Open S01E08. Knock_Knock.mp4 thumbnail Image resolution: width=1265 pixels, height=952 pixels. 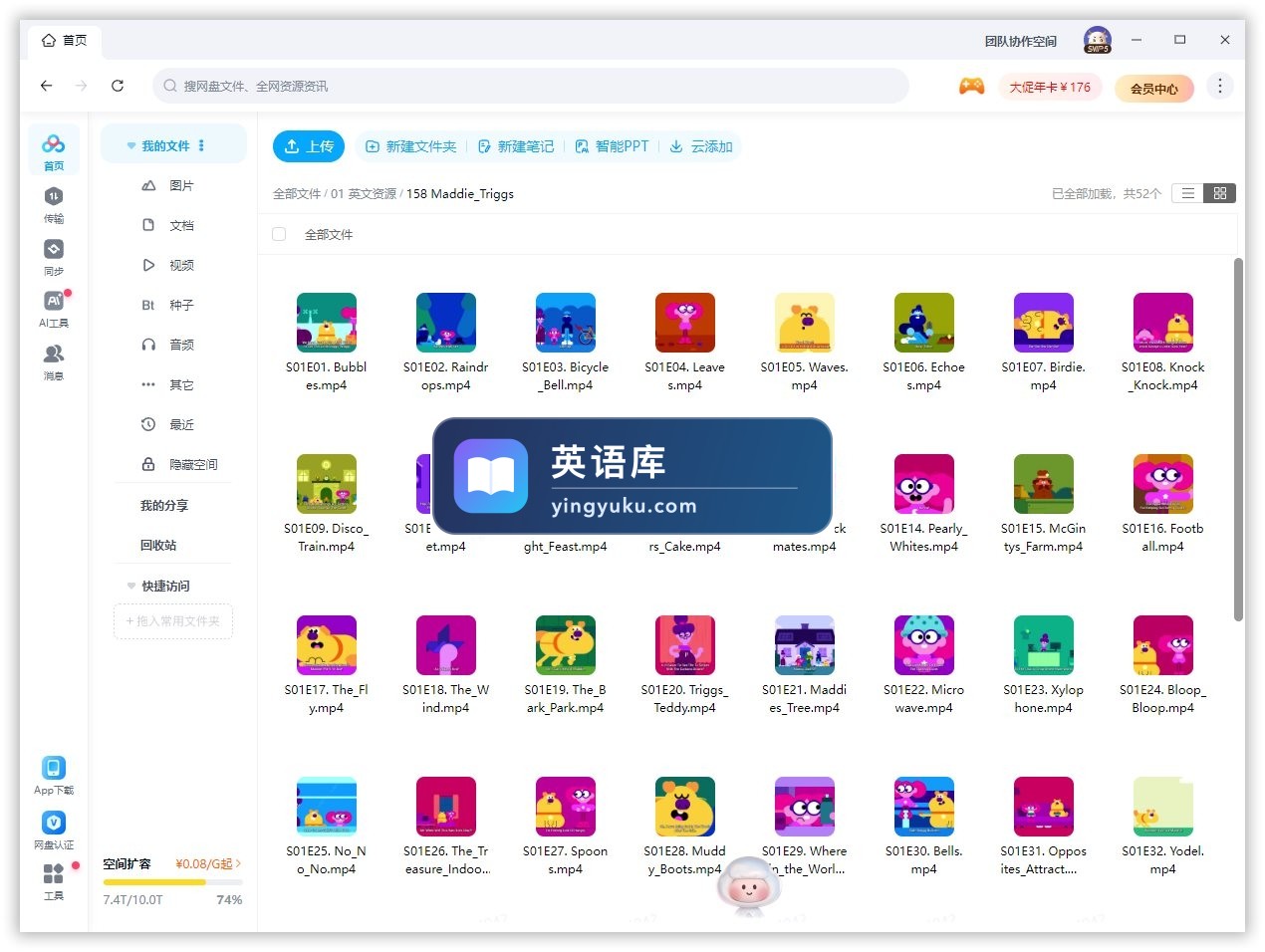click(x=1163, y=323)
